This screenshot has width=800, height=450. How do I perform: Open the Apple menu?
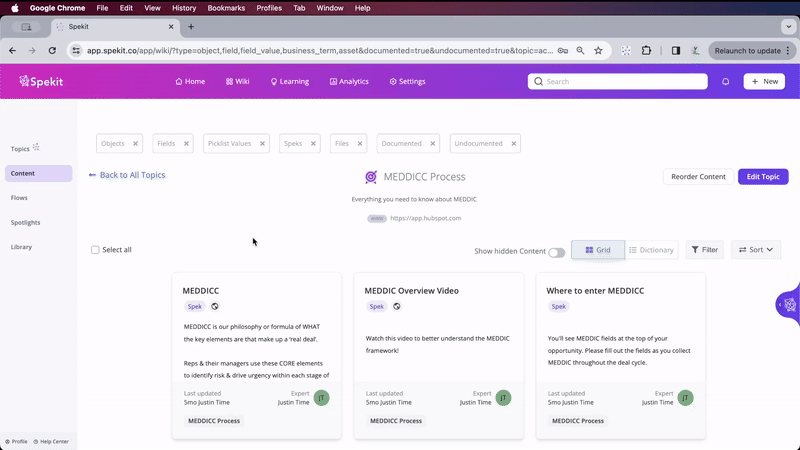click(15, 8)
